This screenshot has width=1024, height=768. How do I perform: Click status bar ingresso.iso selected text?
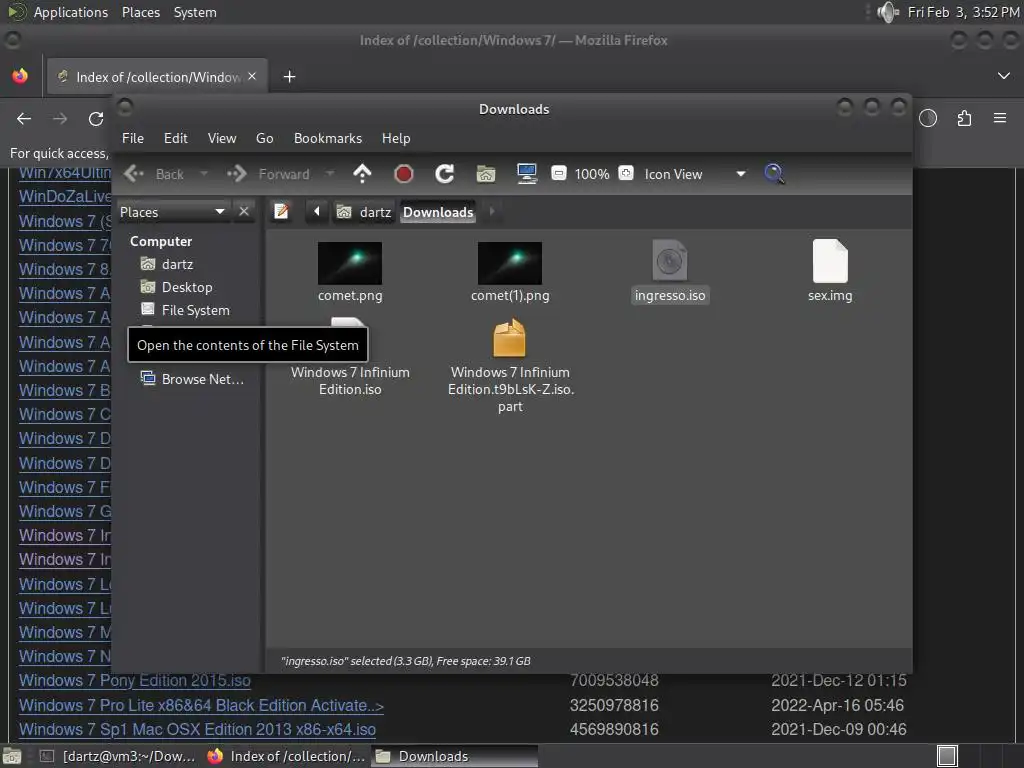[x=406, y=661]
